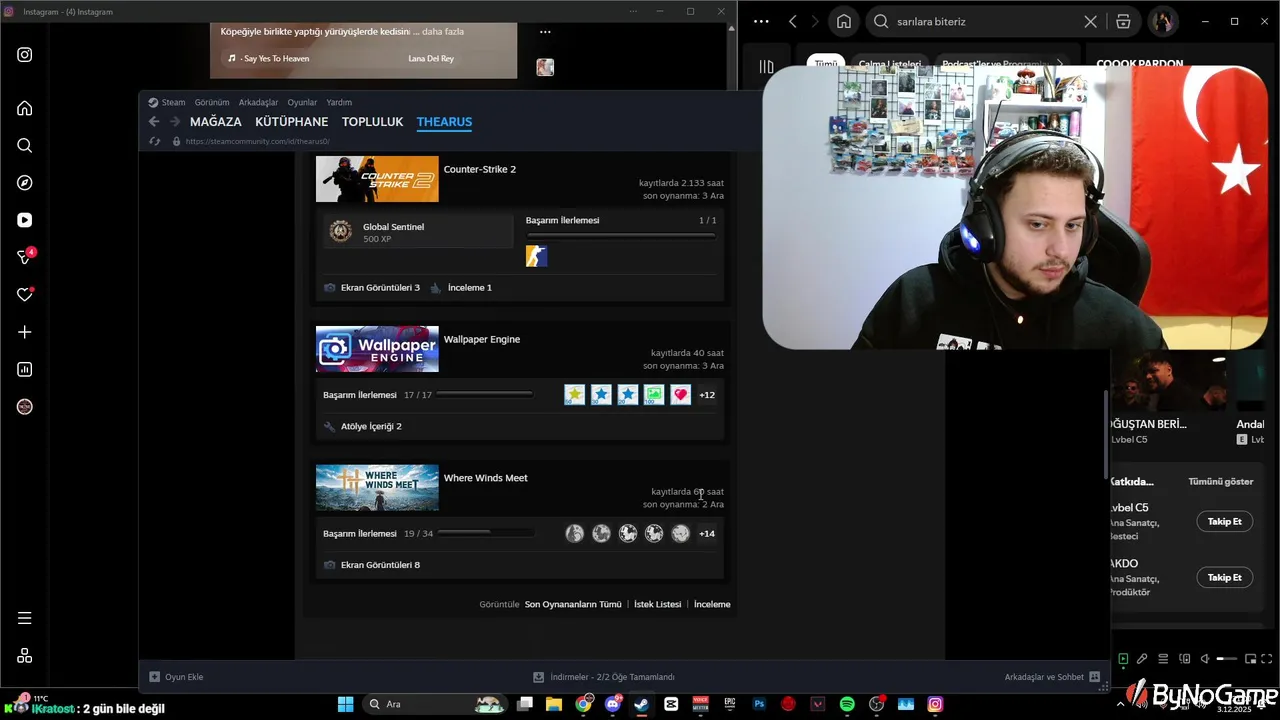Click Wallpaper Engine heart achievement icon

pos(681,395)
